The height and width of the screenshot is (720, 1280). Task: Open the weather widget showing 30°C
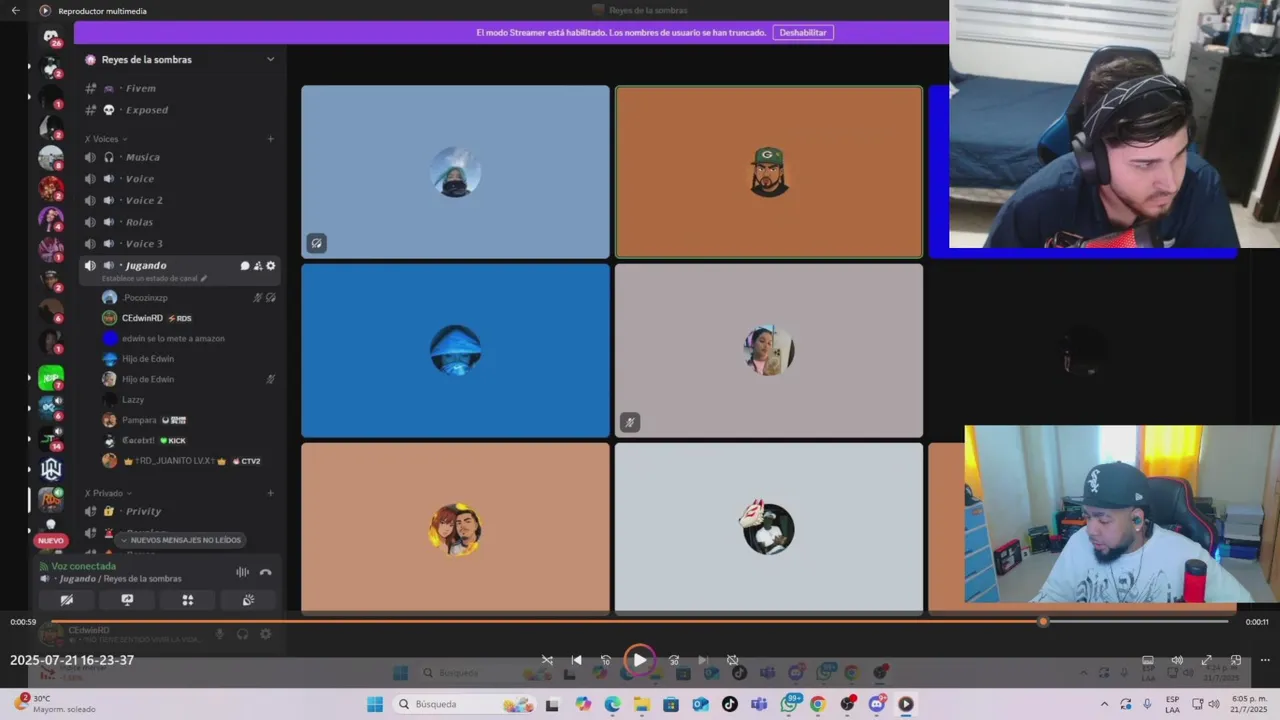[x=55, y=704]
